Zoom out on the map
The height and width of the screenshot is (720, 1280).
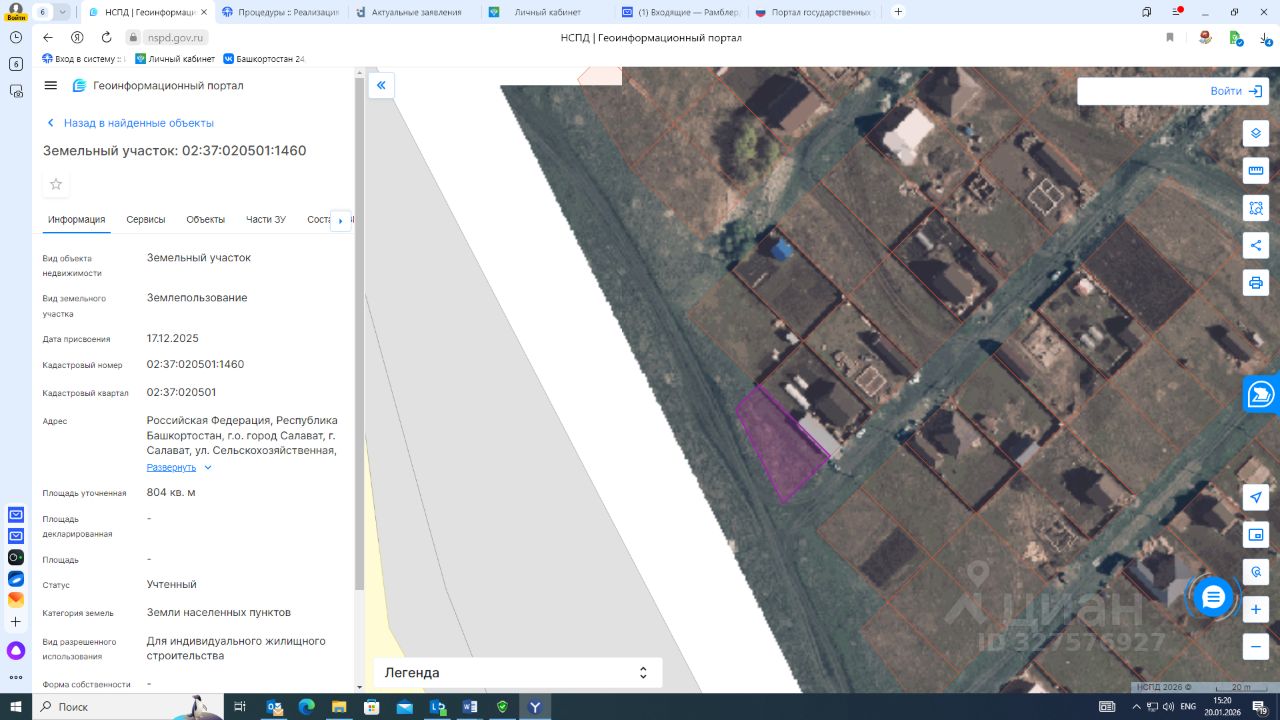click(x=1256, y=646)
